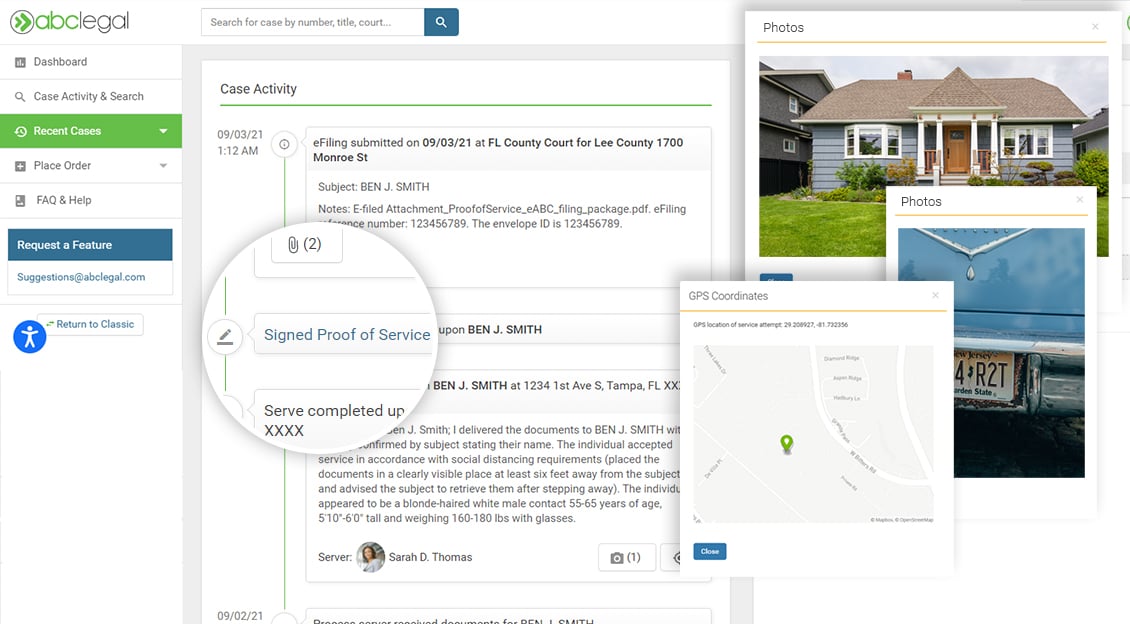Click the clock icon beside eFiling entry
Screen dimensions: 1130x624
284,145
